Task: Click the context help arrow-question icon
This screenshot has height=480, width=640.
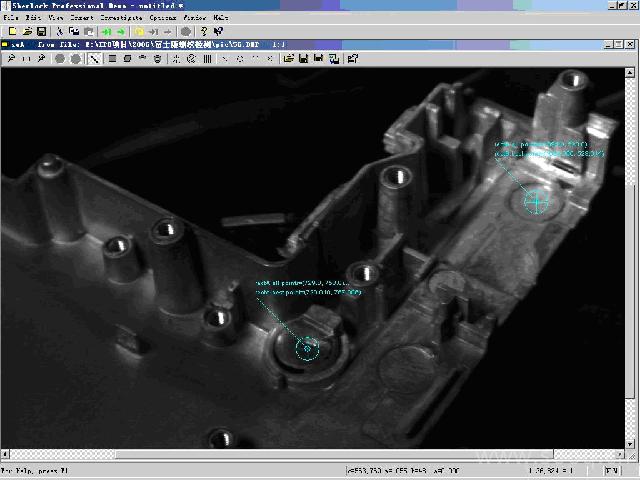Action: [x=219, y=31]
